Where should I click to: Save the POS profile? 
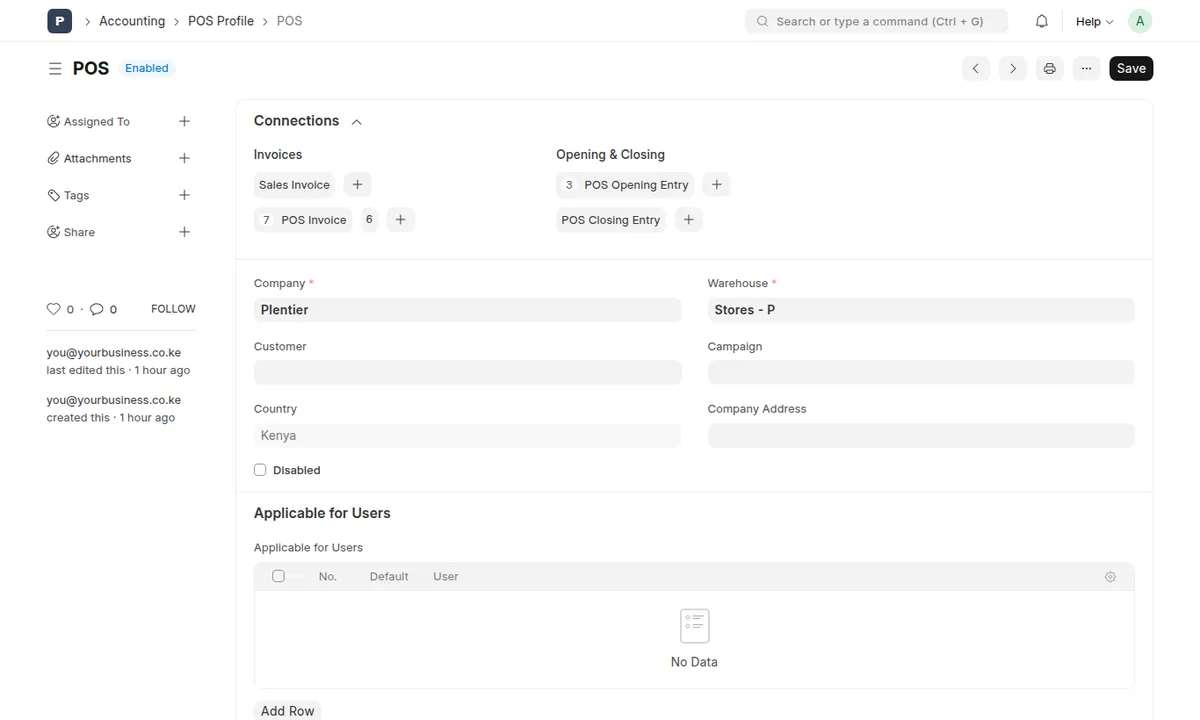(1131, 68)
